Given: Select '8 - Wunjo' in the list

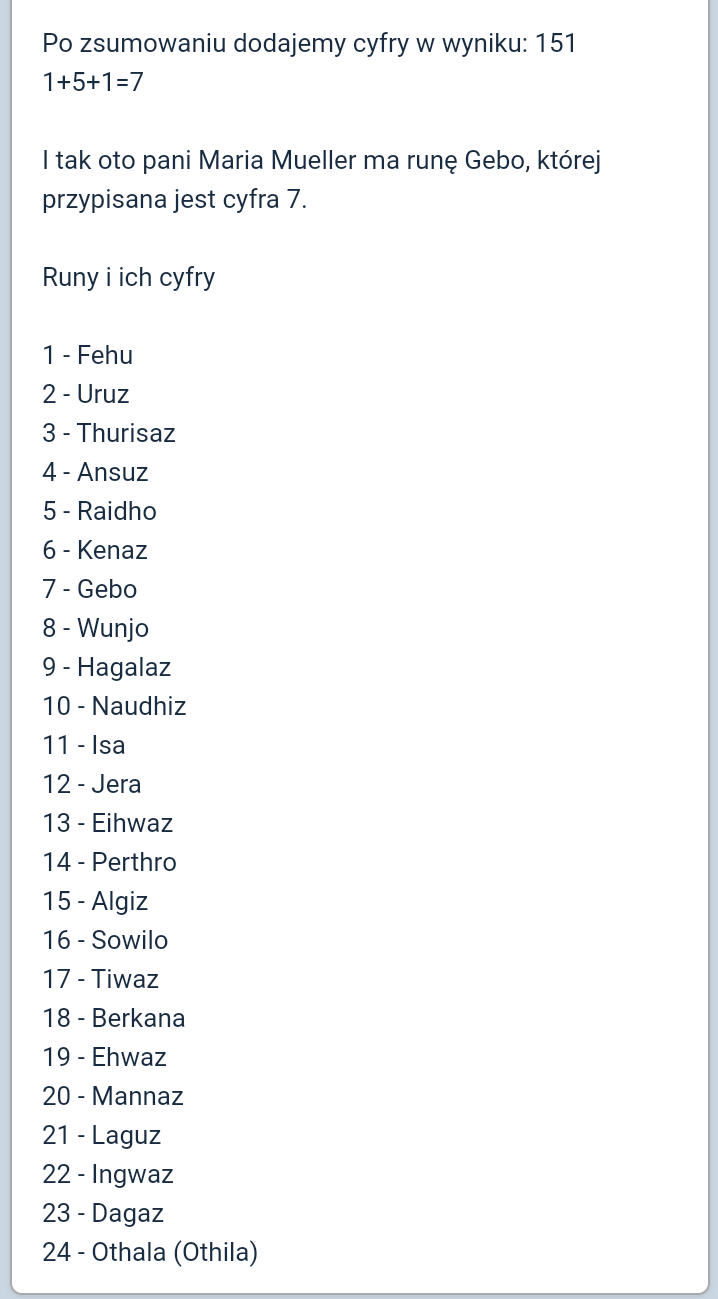Looking at the screenshot, I should (x=96, y=628).
